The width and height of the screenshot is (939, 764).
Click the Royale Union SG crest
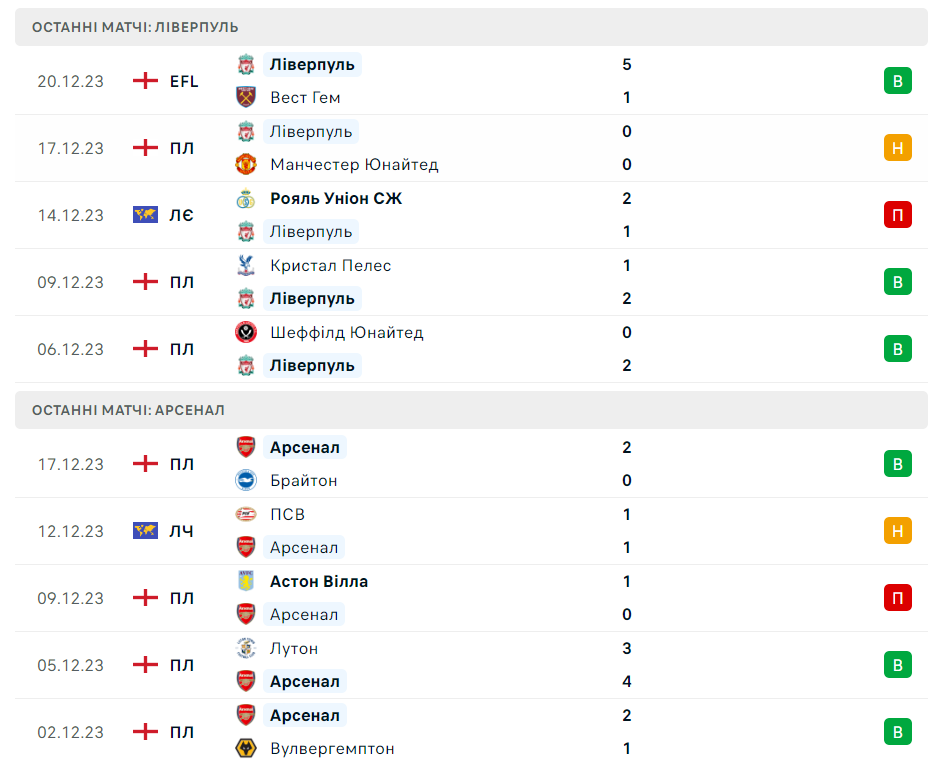point(246,198)
